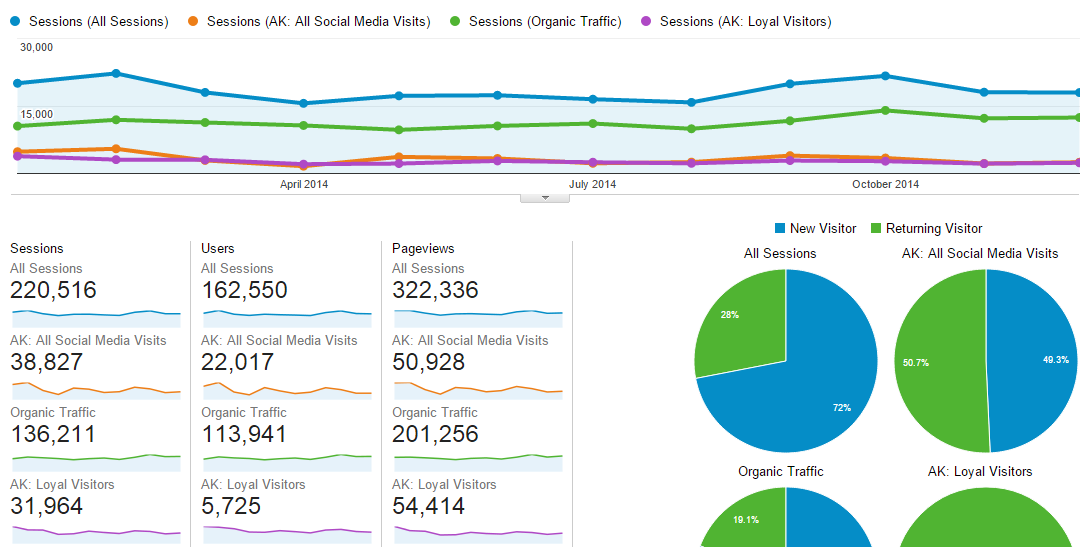Click the 50.7% green slice of Social Media pie
Screen dimensions: 1085x547
(941, 361)
